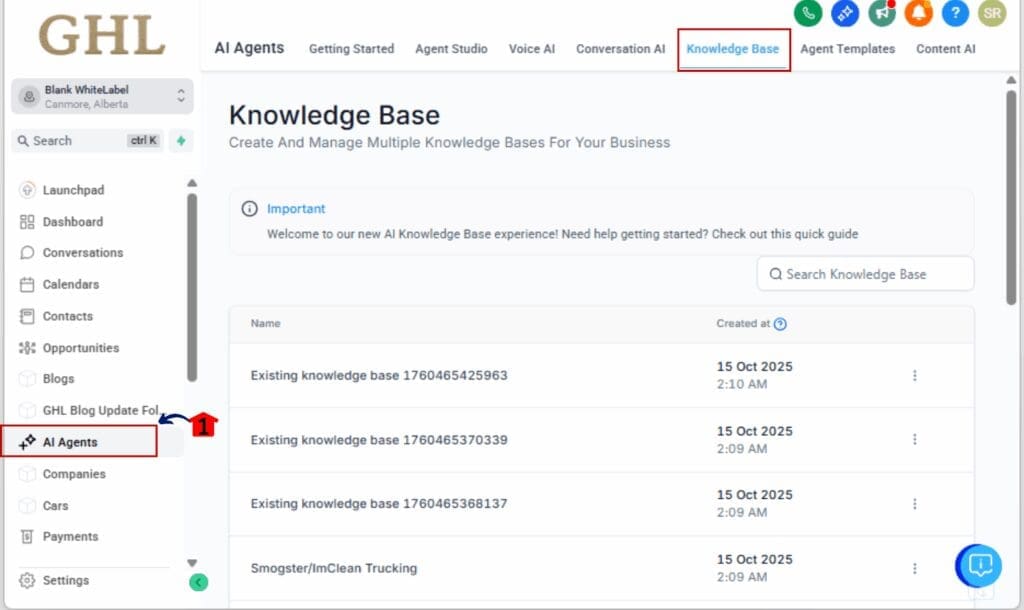Open the actions menu for Smogster/ImClean Trucking
The height and width of the screenshot is (610, 1024).
click(x=915, y=567)
